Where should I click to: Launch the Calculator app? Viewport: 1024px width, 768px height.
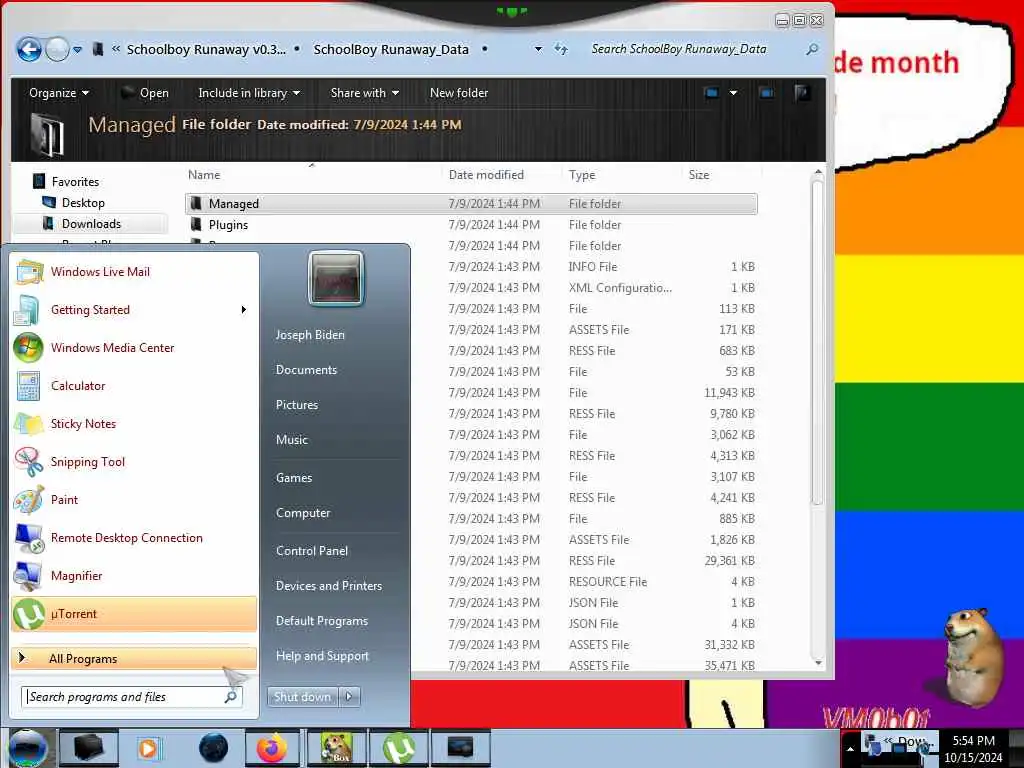click(78, 386)
